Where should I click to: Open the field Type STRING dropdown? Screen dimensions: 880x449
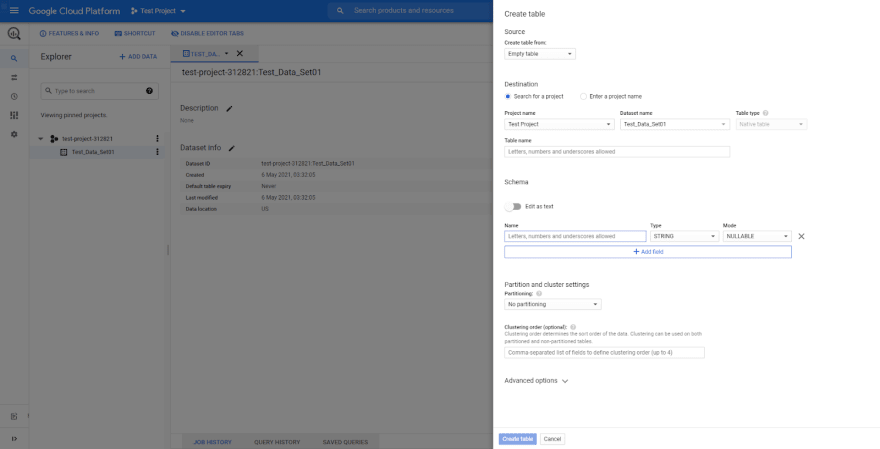[x=684, y=236]
